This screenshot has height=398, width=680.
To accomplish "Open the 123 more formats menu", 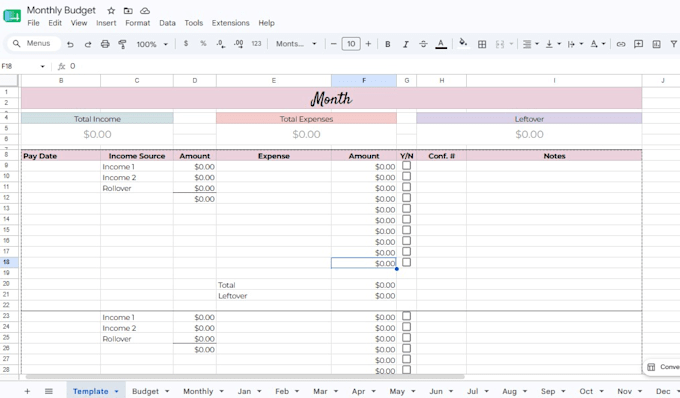I will coord(256,44).
